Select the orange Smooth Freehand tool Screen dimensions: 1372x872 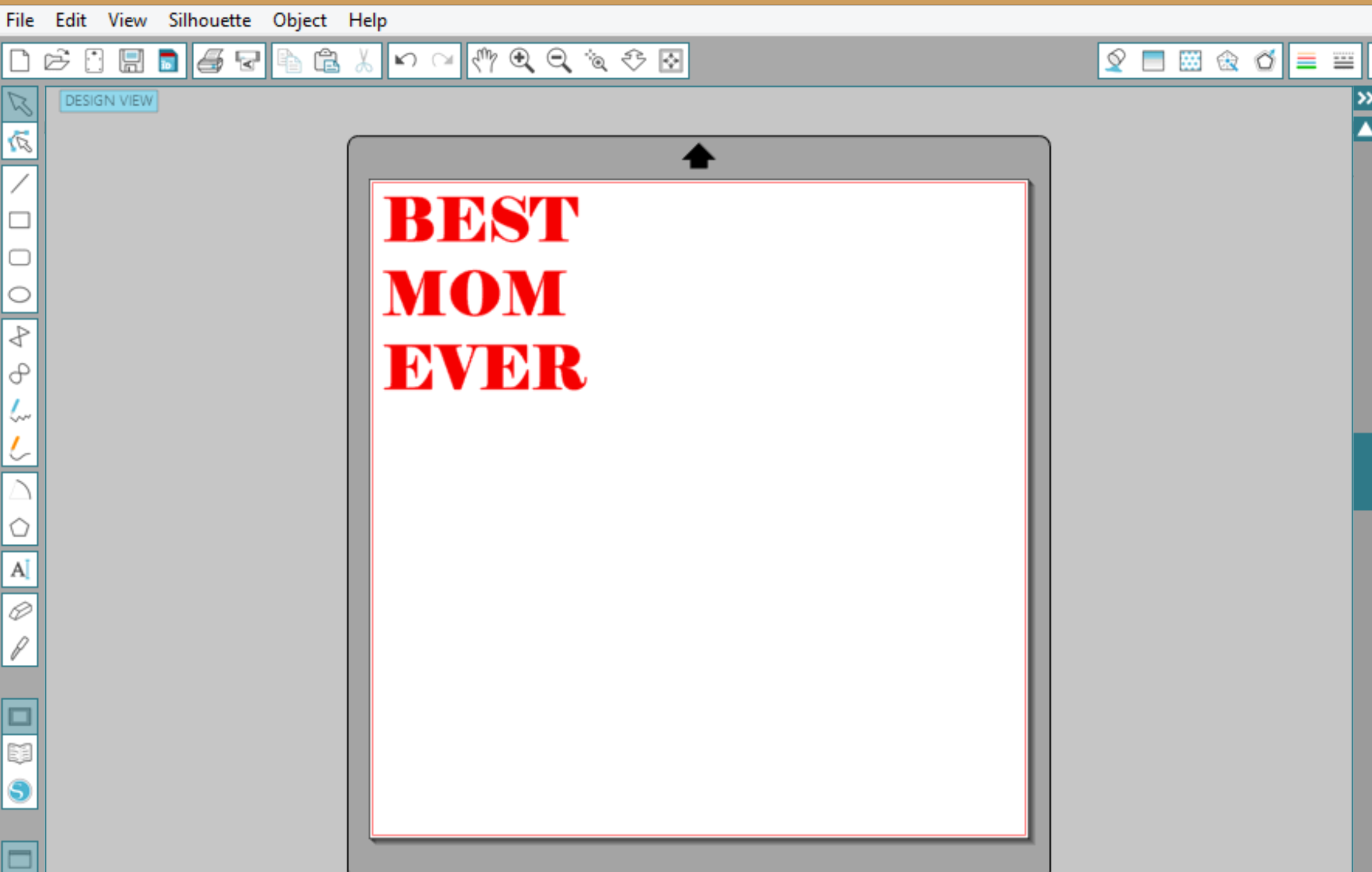(x=20, y=448)
